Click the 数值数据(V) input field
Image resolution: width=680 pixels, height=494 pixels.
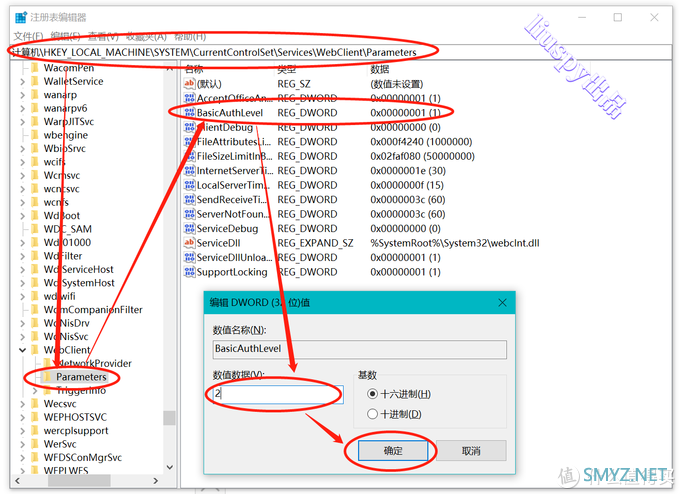coord(278,395)
